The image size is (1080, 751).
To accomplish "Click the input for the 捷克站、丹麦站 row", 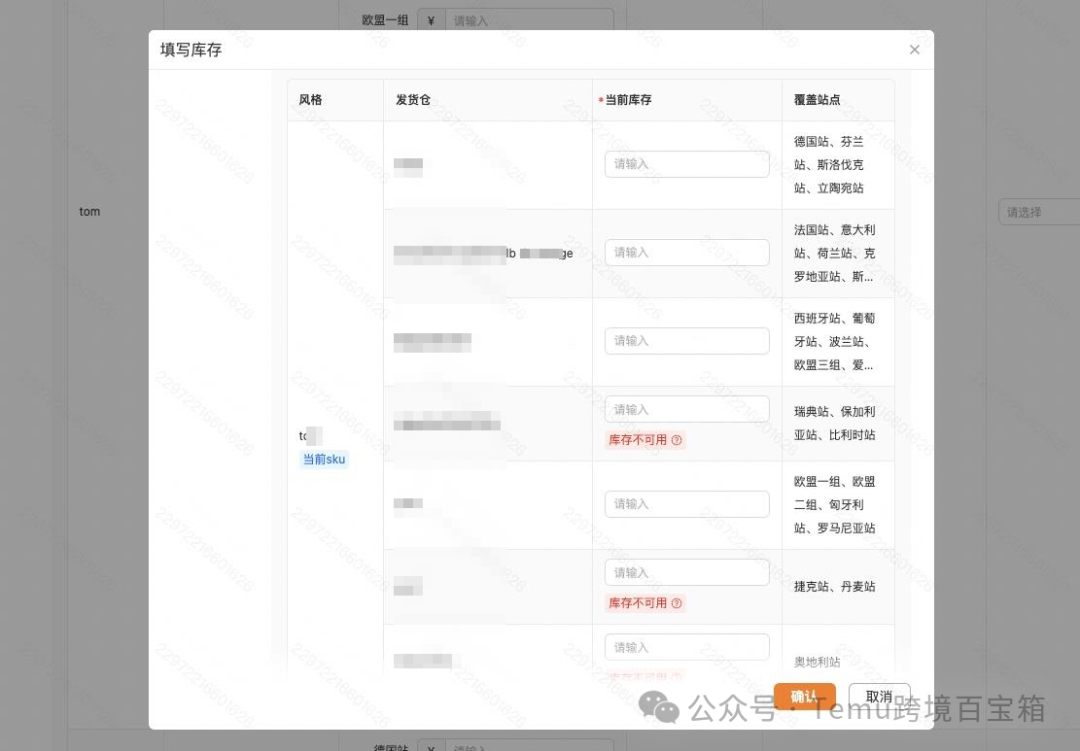I will pos(686,571).
